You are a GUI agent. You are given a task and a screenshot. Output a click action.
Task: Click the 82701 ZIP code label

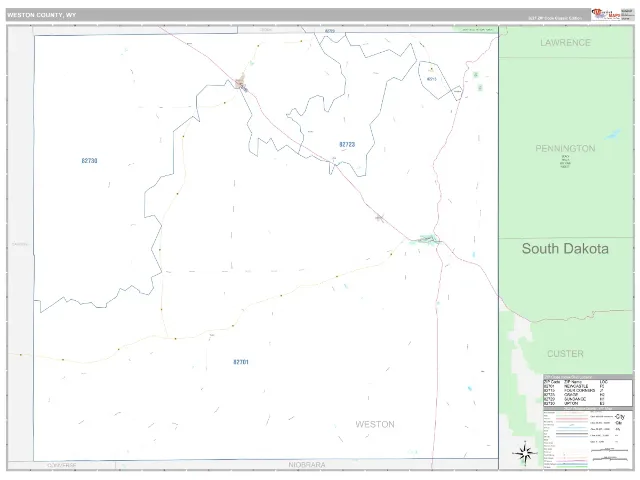point(241,362)
